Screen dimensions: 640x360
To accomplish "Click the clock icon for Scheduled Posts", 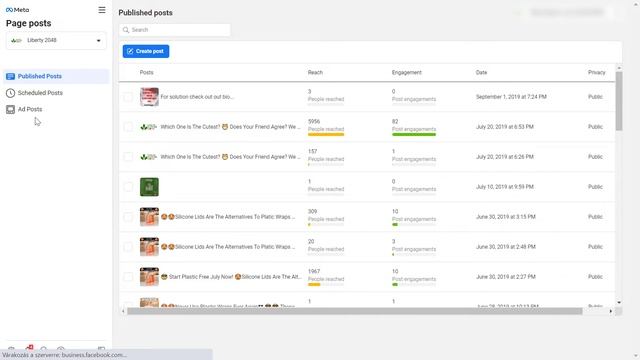I will (x=10, y=93).
